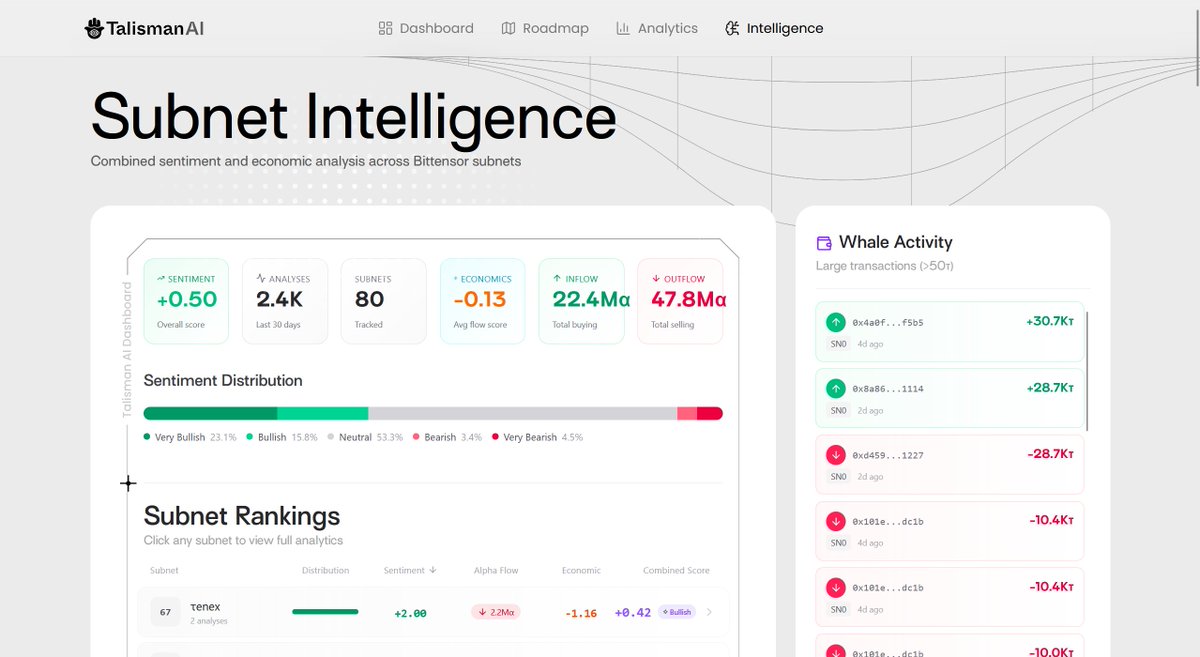Click the -1.16 economic value
This screenshot has width=1200, height=657.
[x=581, y=613]
